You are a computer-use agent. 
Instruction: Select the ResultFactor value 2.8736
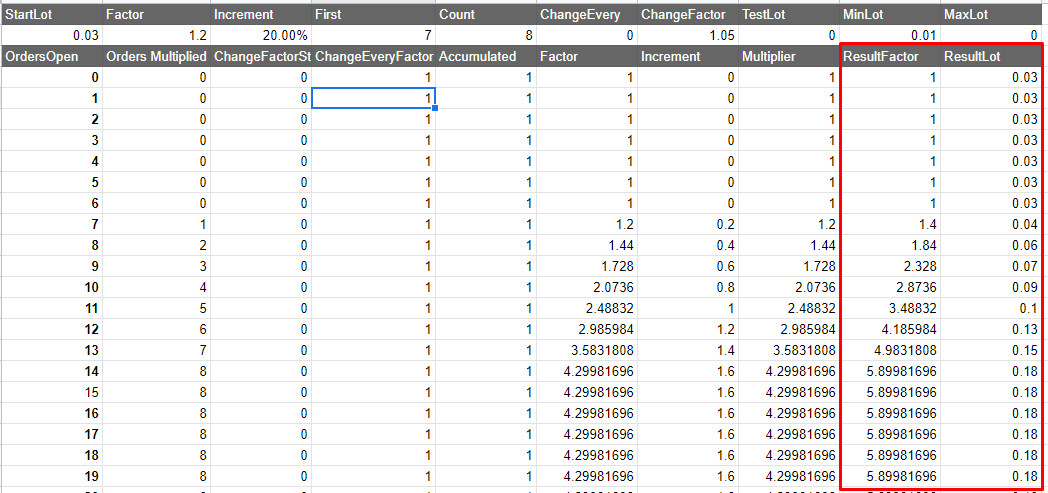pyautogui.click(x=890, y=287)
